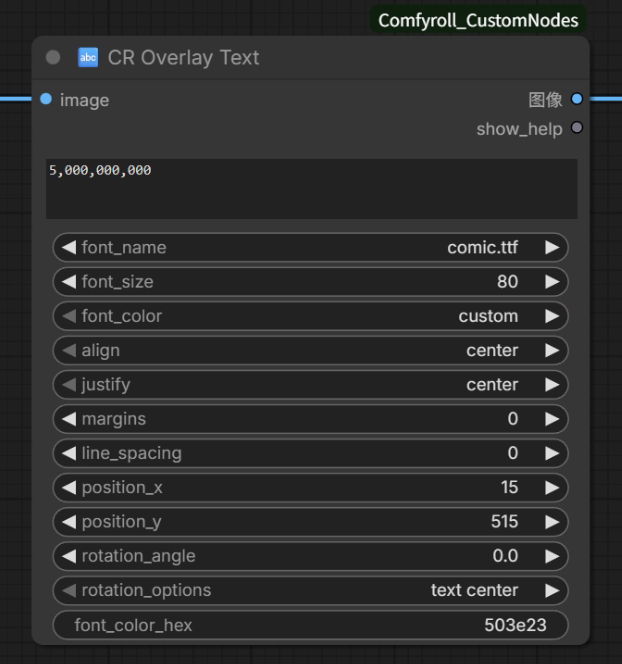
Task: Increase position_x with right arrow
Action: click(x=552, y=487)
